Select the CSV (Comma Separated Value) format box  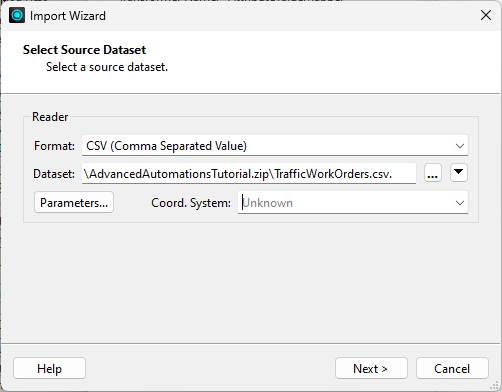[x=275, y=146]
